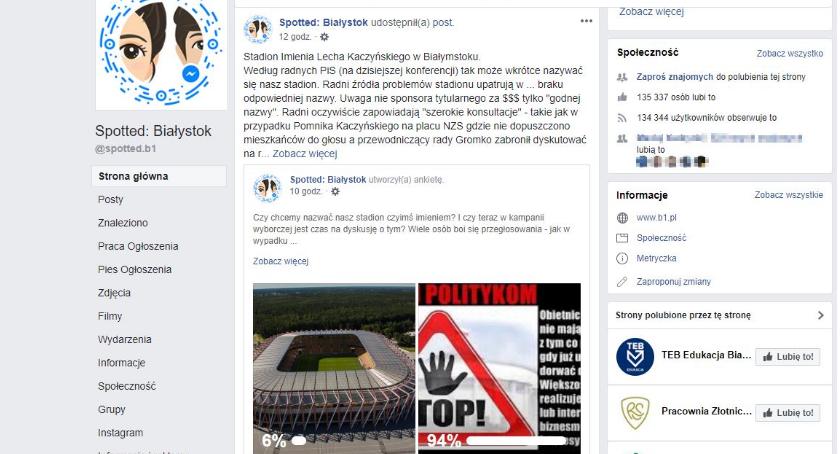Click Zaproś znajomych link
The height and width of the screenshot is (454, 840).
pos(674,77)
